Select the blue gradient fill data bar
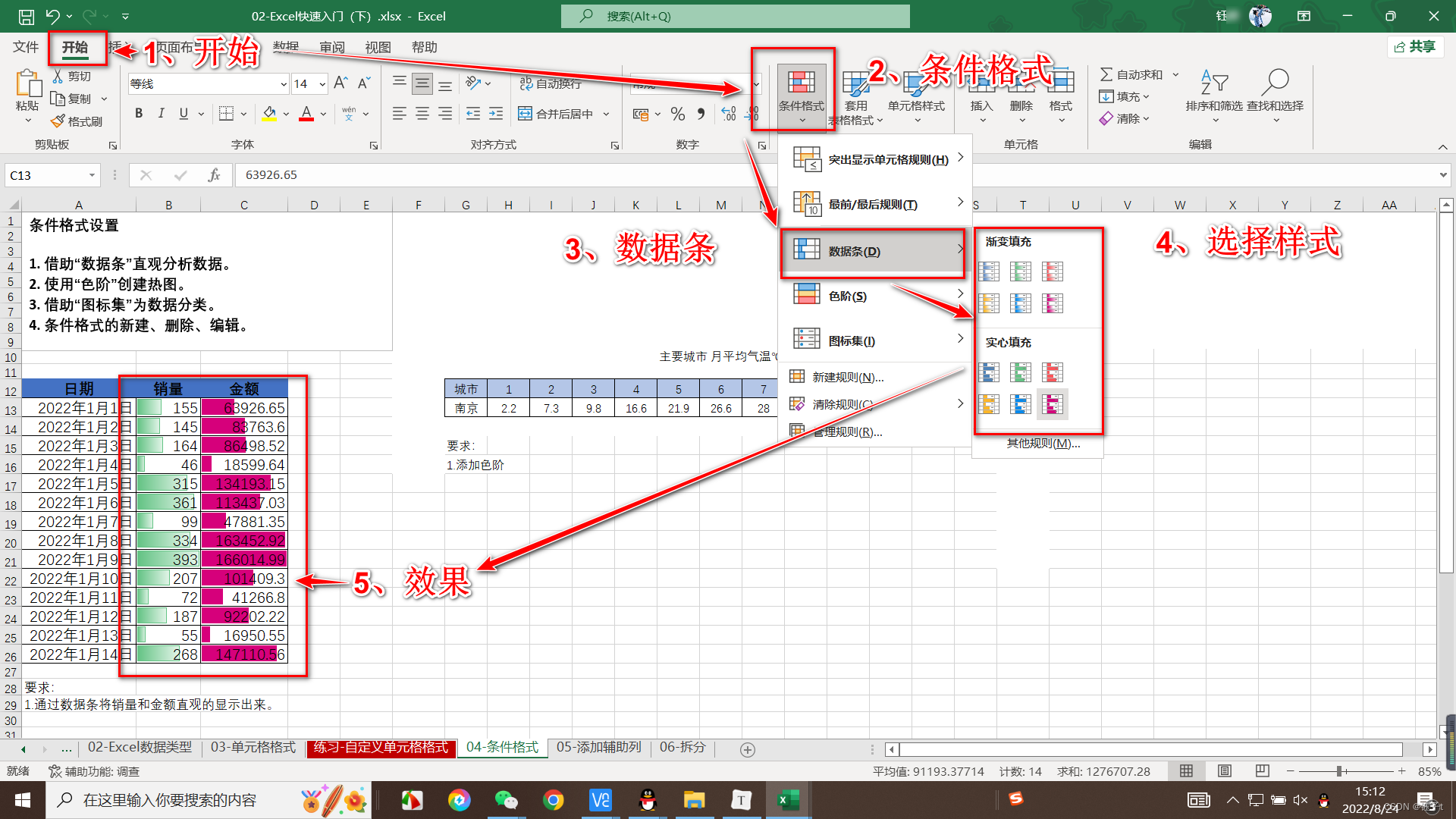 (989, 271)
